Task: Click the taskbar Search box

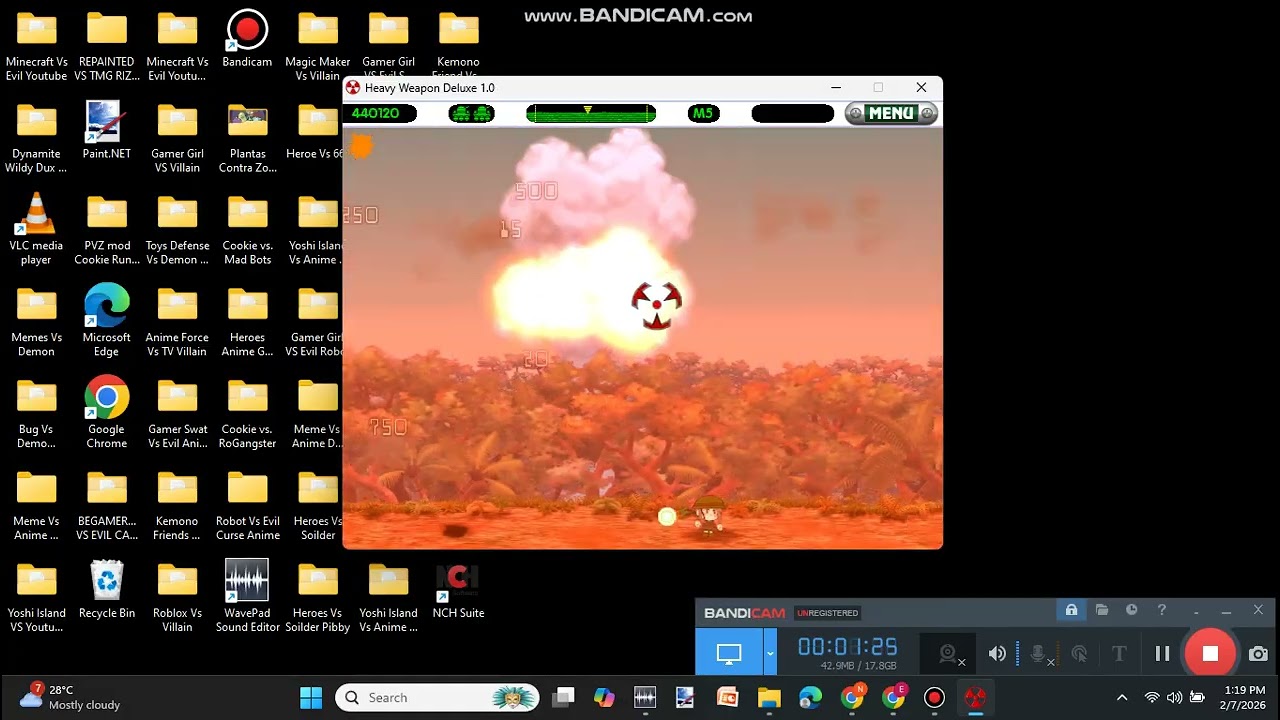Action: coord(438,697)
